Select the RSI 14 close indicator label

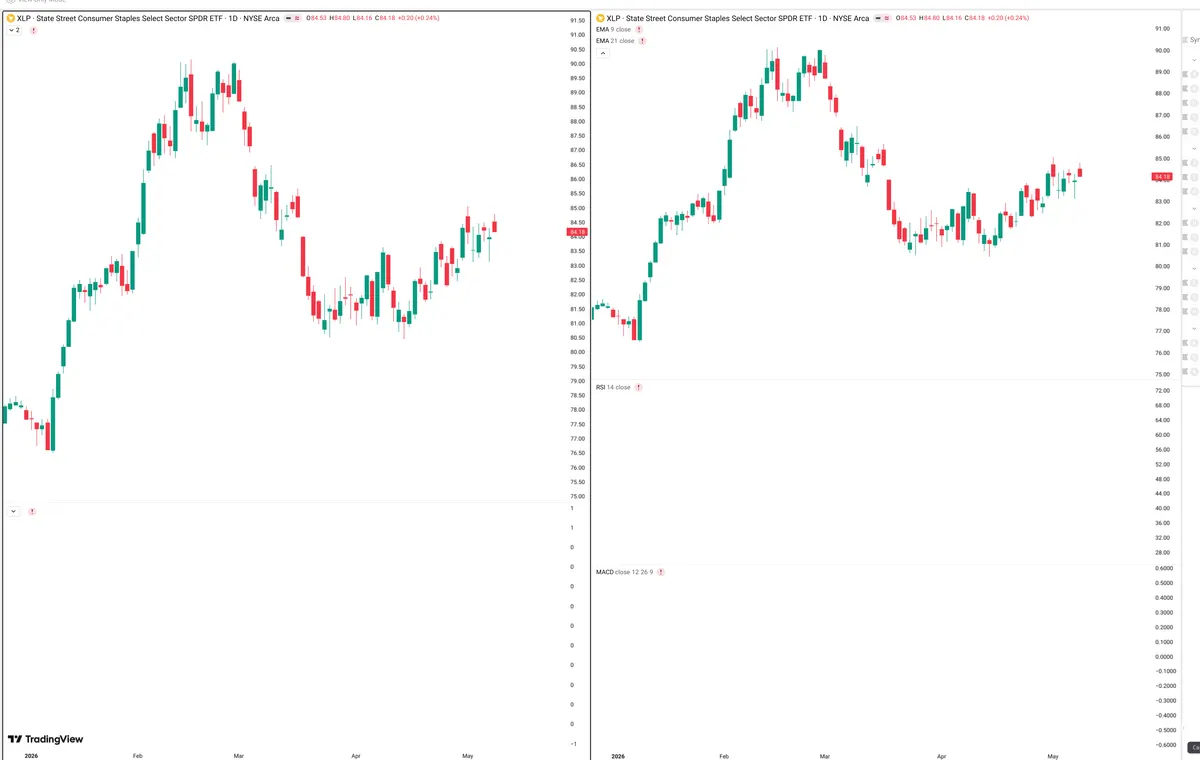point(613,387)
